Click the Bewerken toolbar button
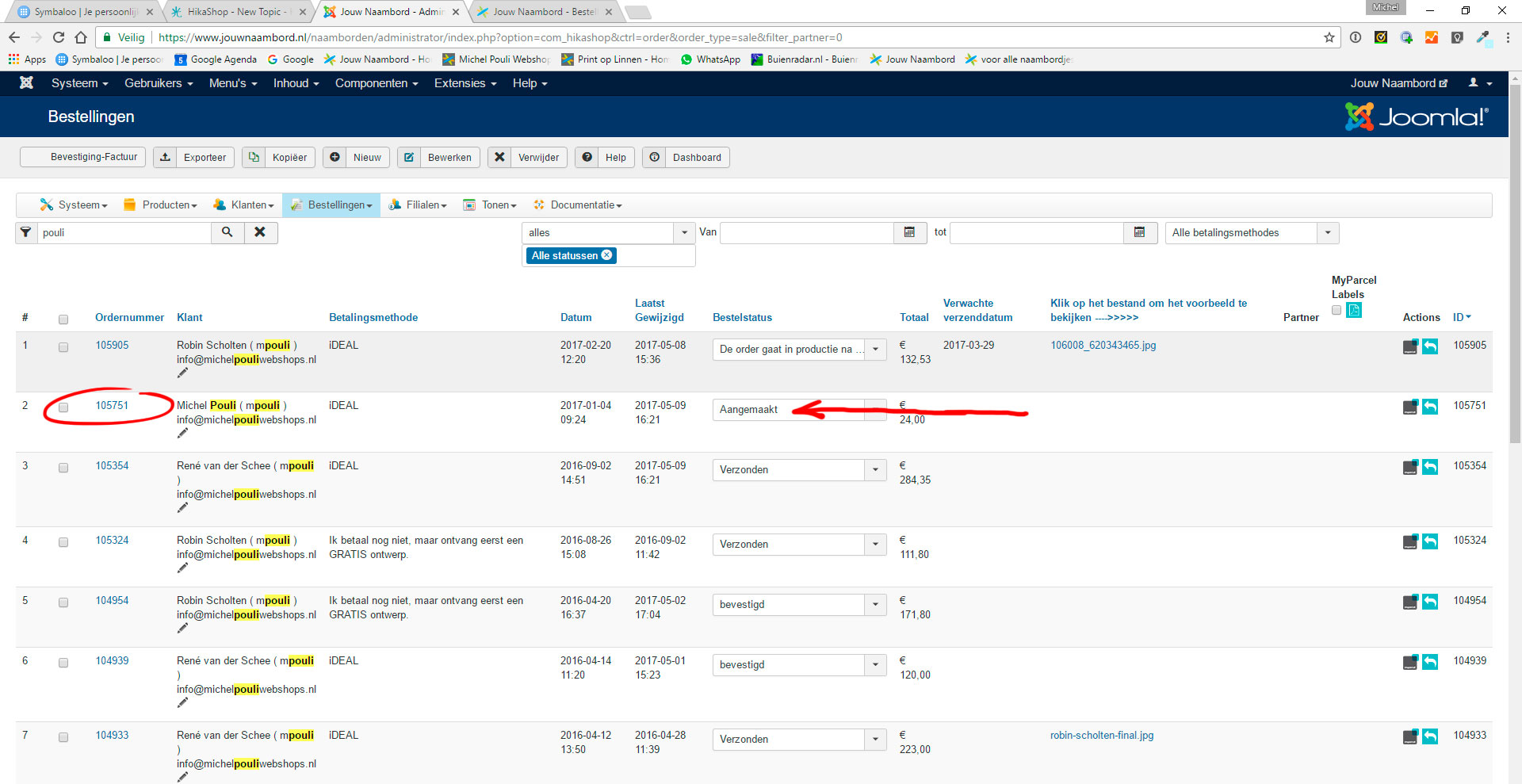 [x=438, y=157]
